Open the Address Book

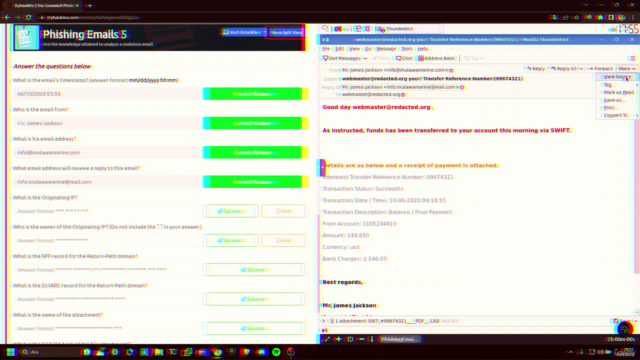[436, 58]
